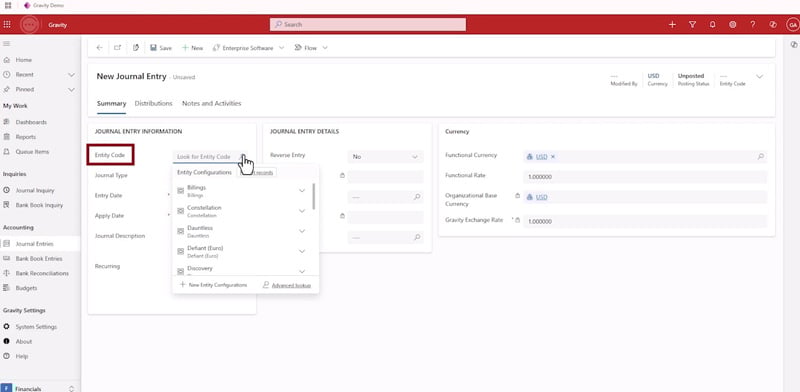Open Bank Book Inquiry in sidebar
The width and height of the screenshot is (800, 392).
point(39,205)
